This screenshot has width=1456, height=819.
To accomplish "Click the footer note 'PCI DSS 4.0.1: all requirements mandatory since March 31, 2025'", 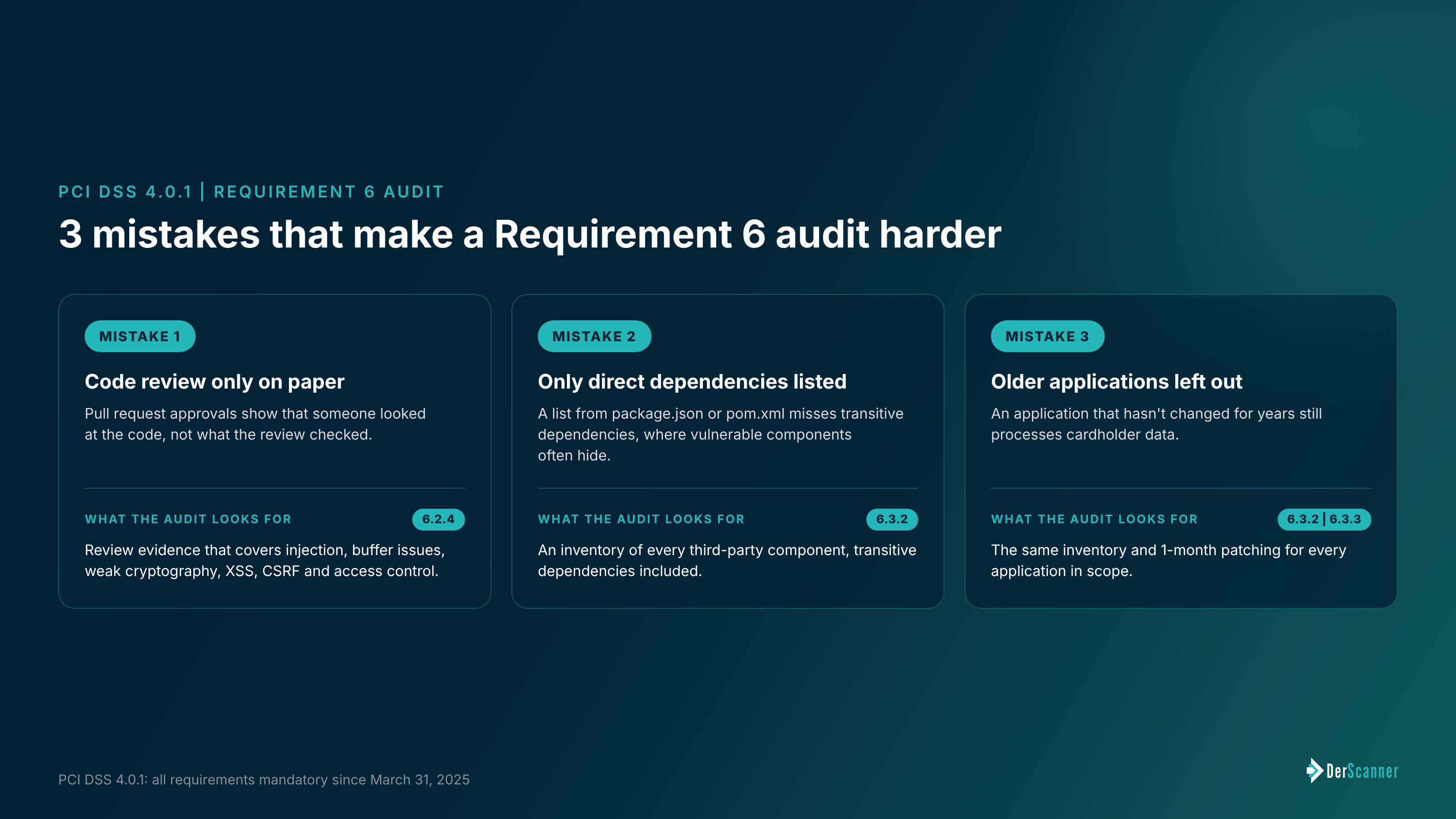I will click(264, 779).
